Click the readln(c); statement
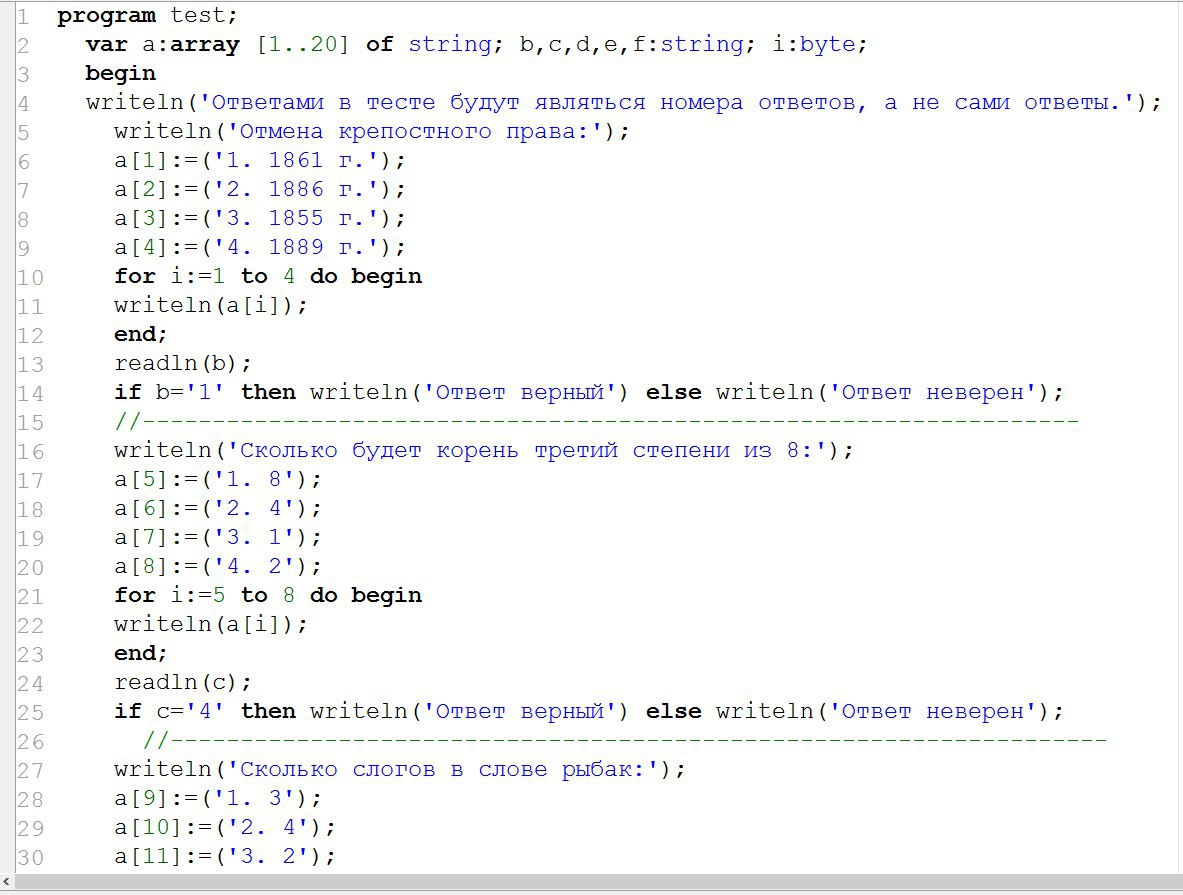The image size is (1183, 895). [183, 683]
